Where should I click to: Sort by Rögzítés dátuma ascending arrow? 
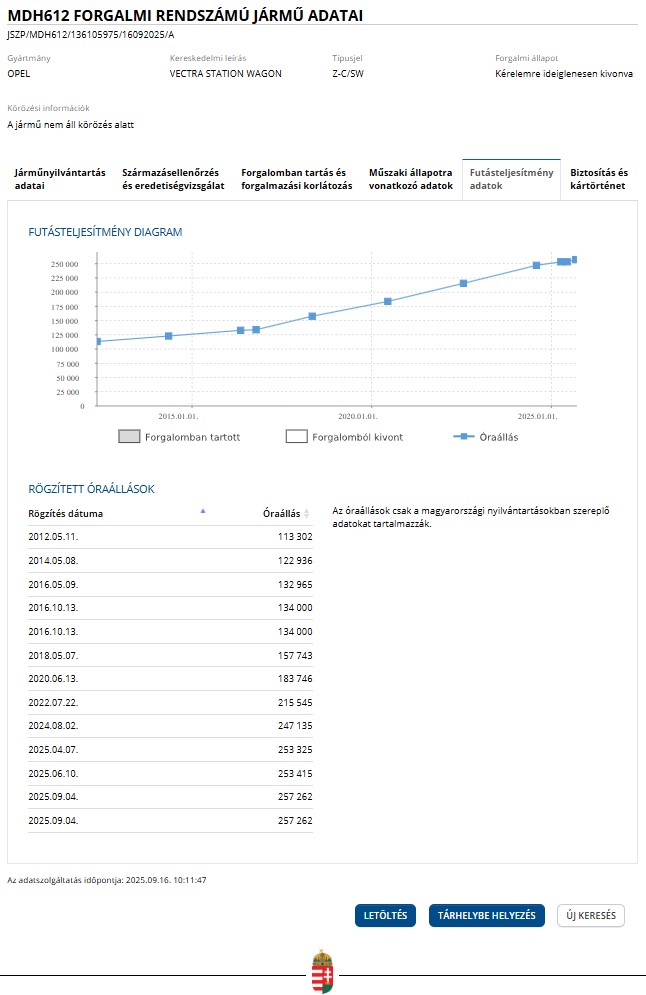(x=203, y=511)
